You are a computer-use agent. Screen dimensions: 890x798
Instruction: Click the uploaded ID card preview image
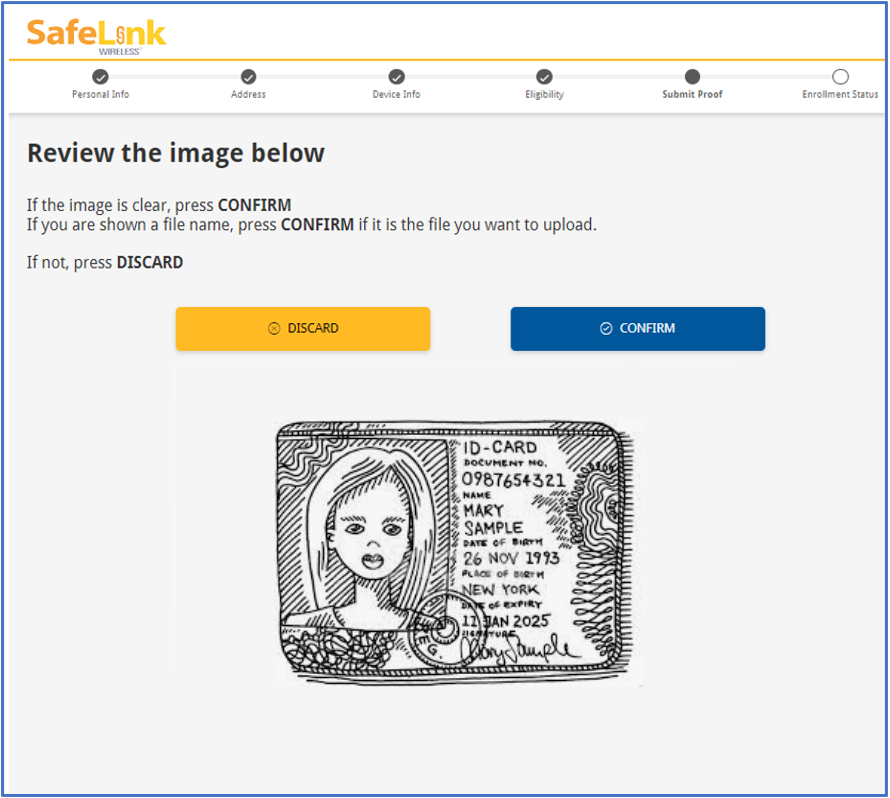point(457,553)
